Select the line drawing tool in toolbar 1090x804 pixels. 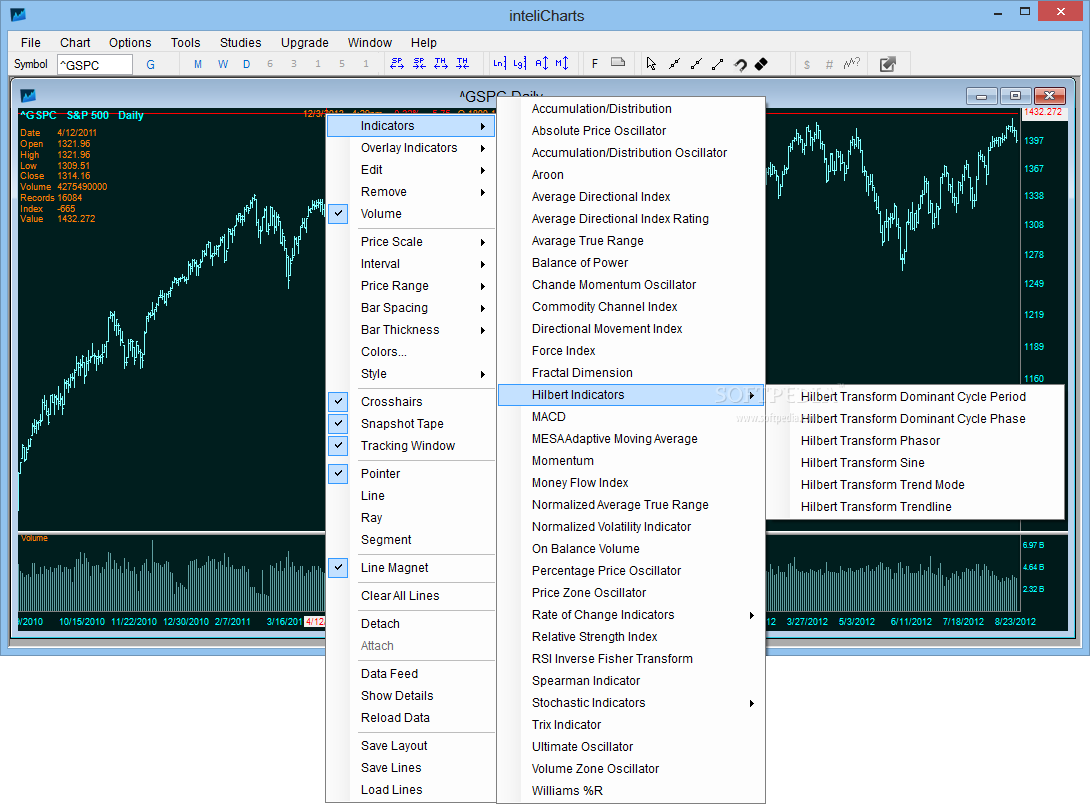pyautogui.click(x=674, y=64)
